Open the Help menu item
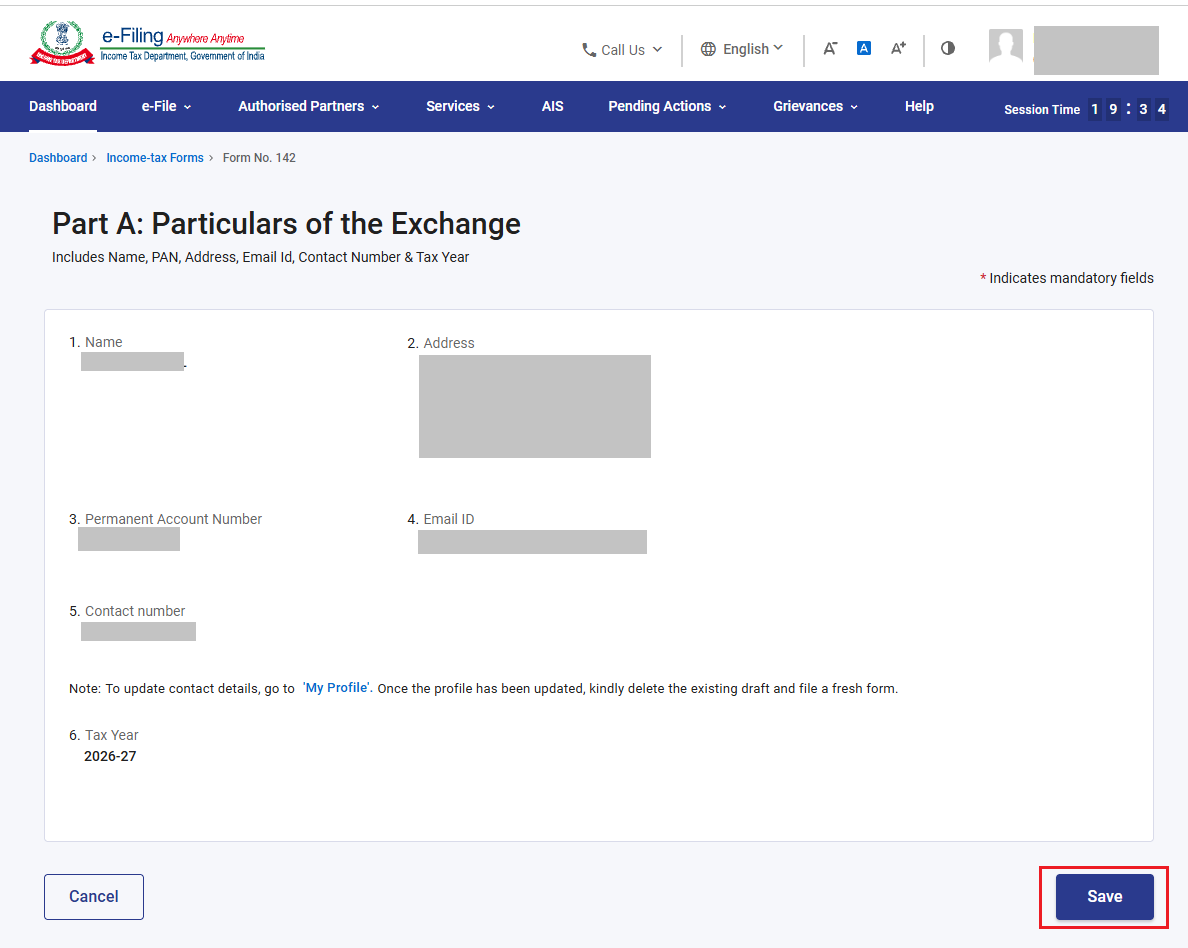The height and width of the screenshot is (948, 1188). point(919,107)
